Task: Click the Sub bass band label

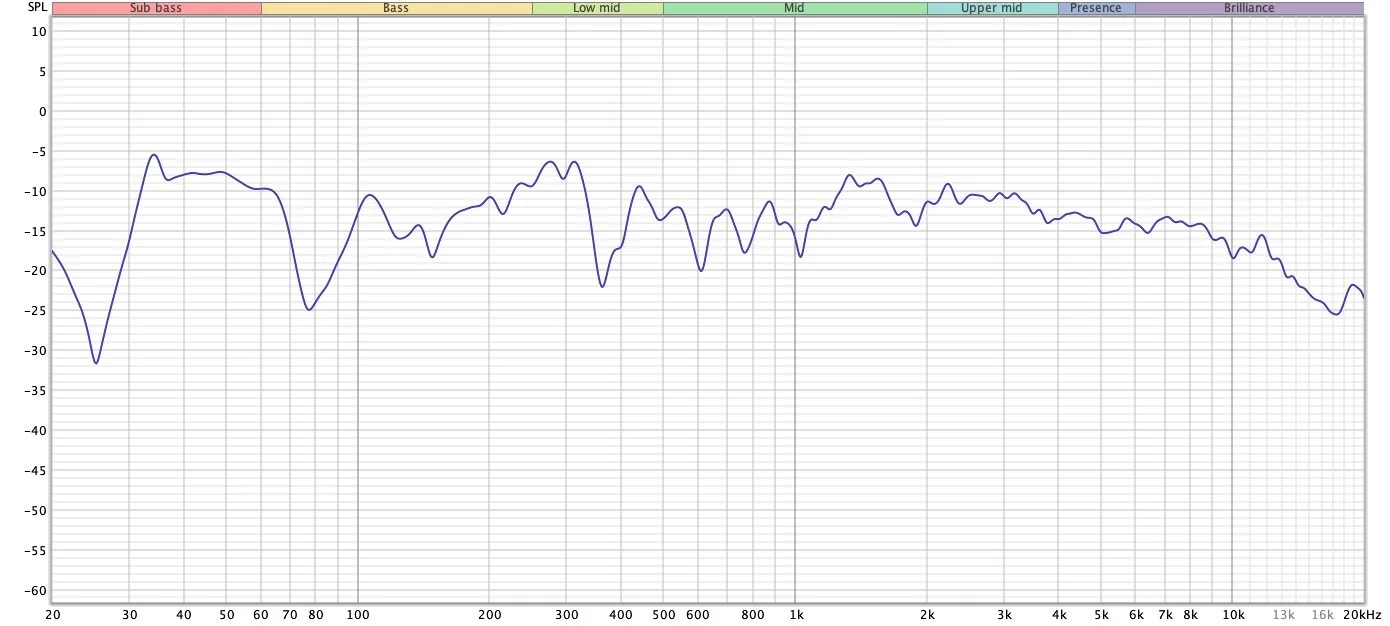Action: 156,8
